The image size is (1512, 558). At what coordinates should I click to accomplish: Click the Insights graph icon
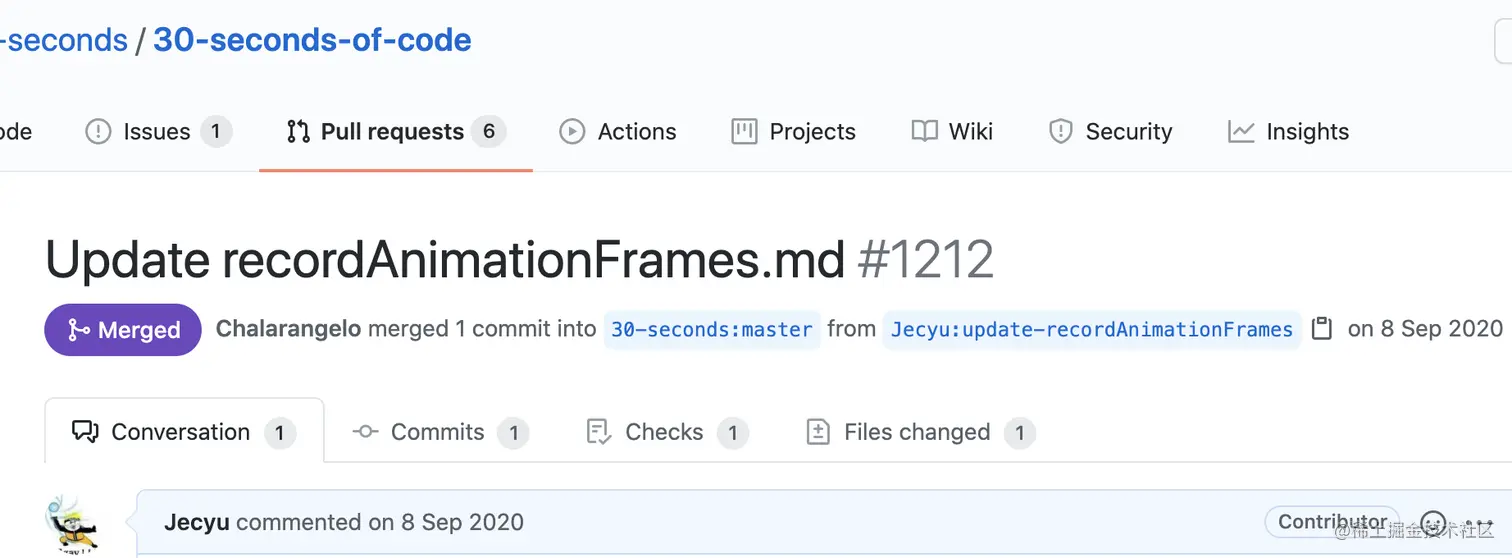pos(1241,132)
